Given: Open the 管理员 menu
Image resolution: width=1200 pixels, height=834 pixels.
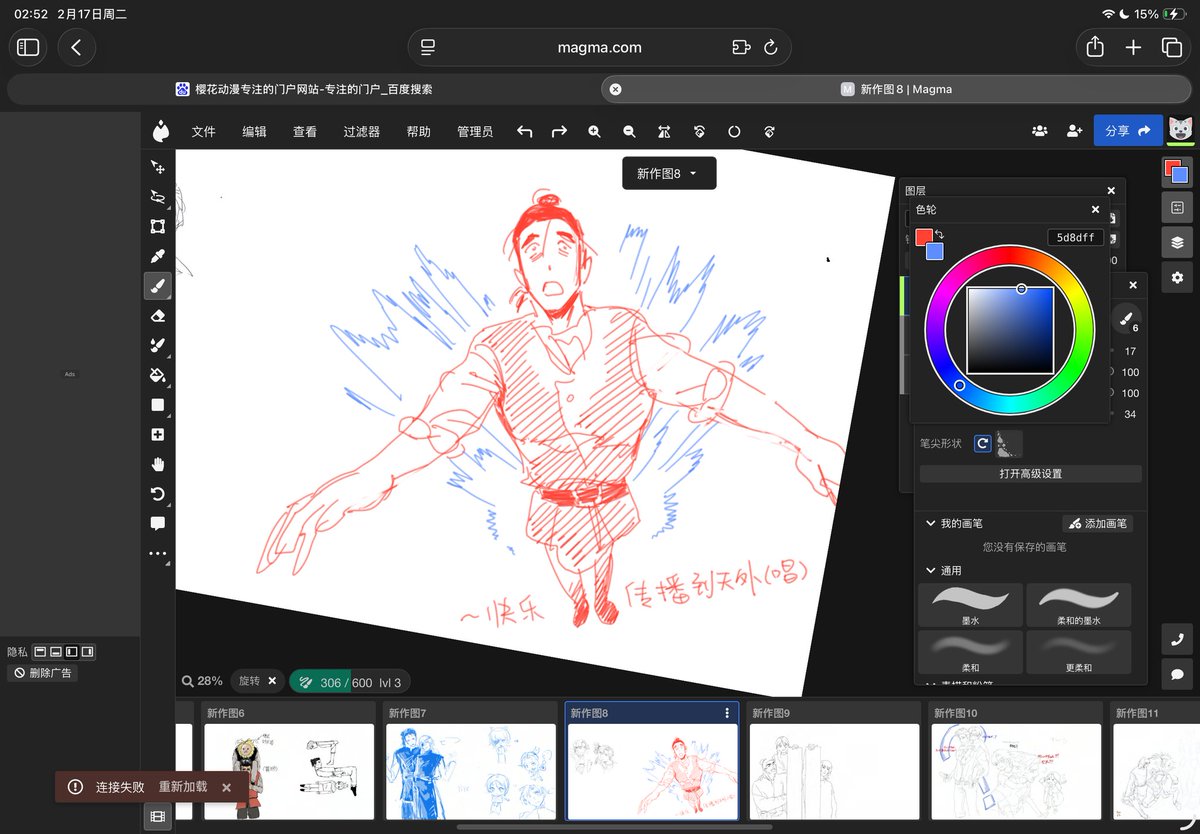Looking at the screenshot, I should pos(475,131).
